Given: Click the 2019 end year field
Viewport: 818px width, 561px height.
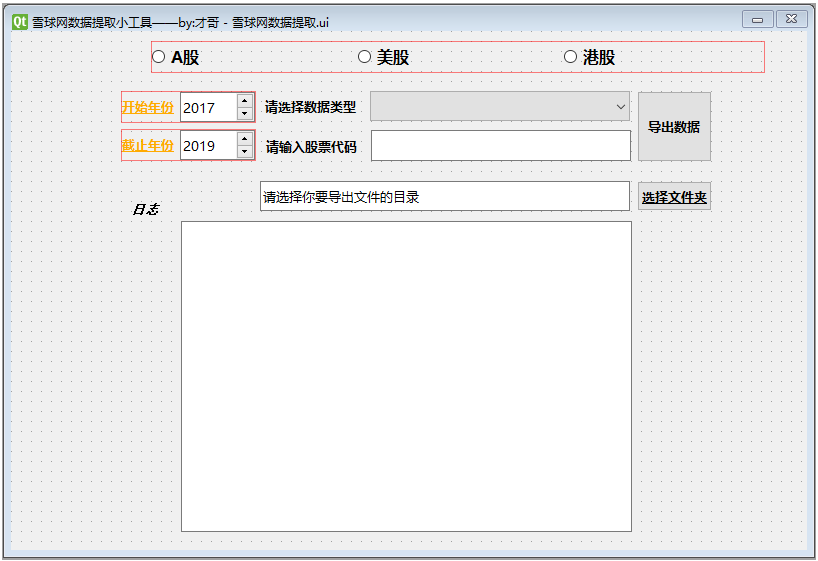Looking at the screenshot, I should pyautogui.click(x=209, y=145).
